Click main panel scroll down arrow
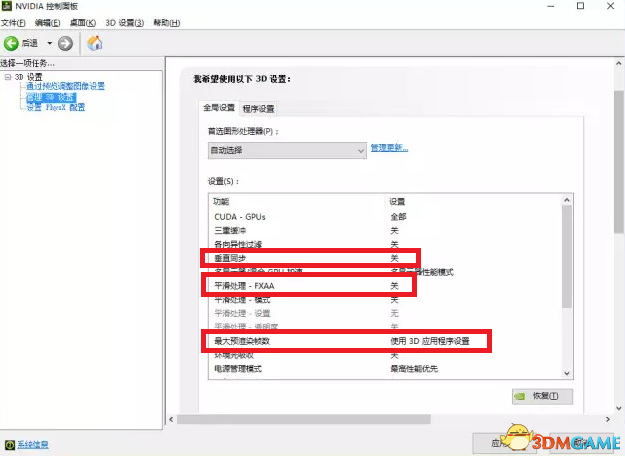The image size is (625, 456). pos(619,408)
